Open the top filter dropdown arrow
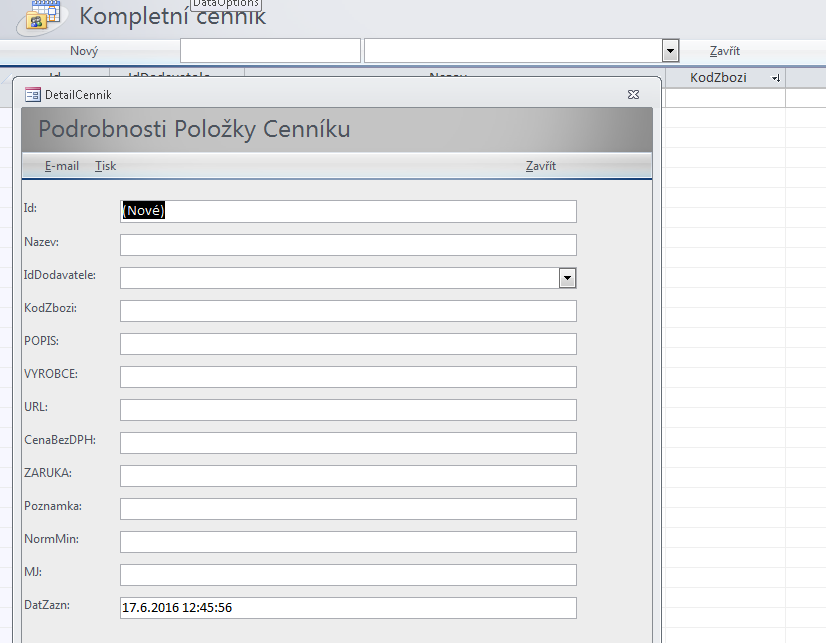The image size is (826, 643). point(670,51)
